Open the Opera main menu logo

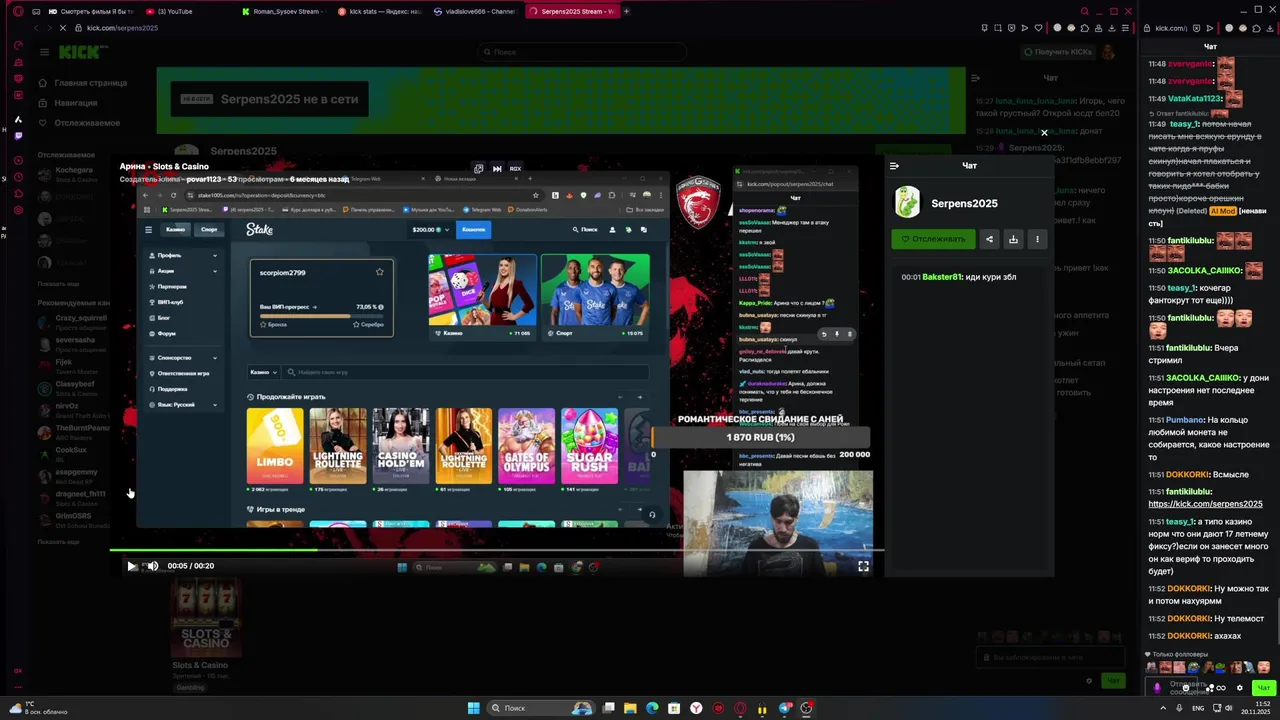tap(17, 11)
